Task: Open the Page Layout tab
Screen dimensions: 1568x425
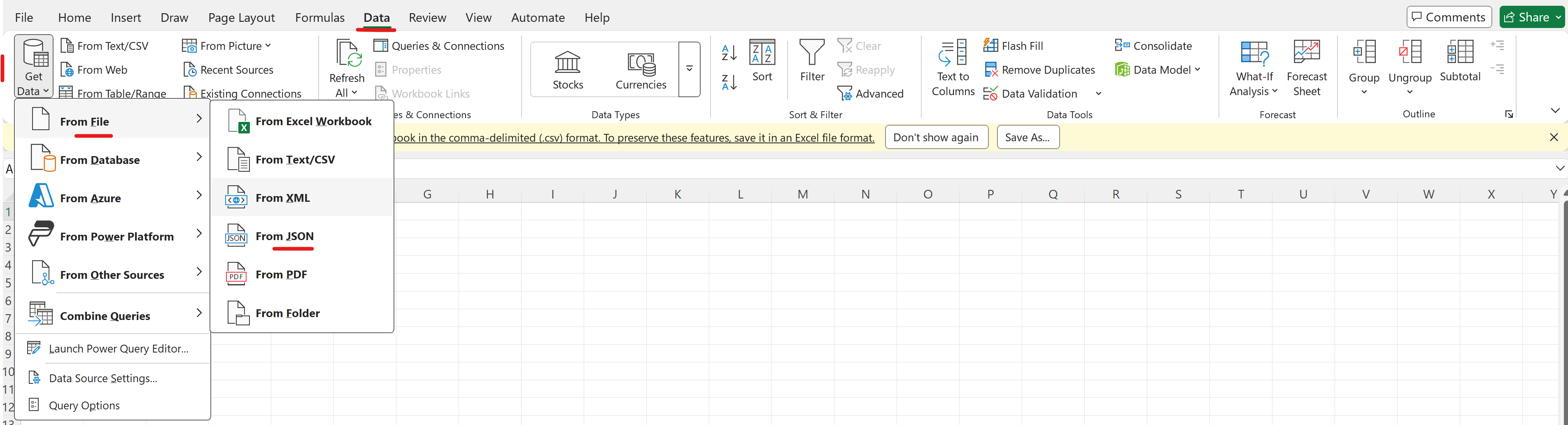Action: 241,18
